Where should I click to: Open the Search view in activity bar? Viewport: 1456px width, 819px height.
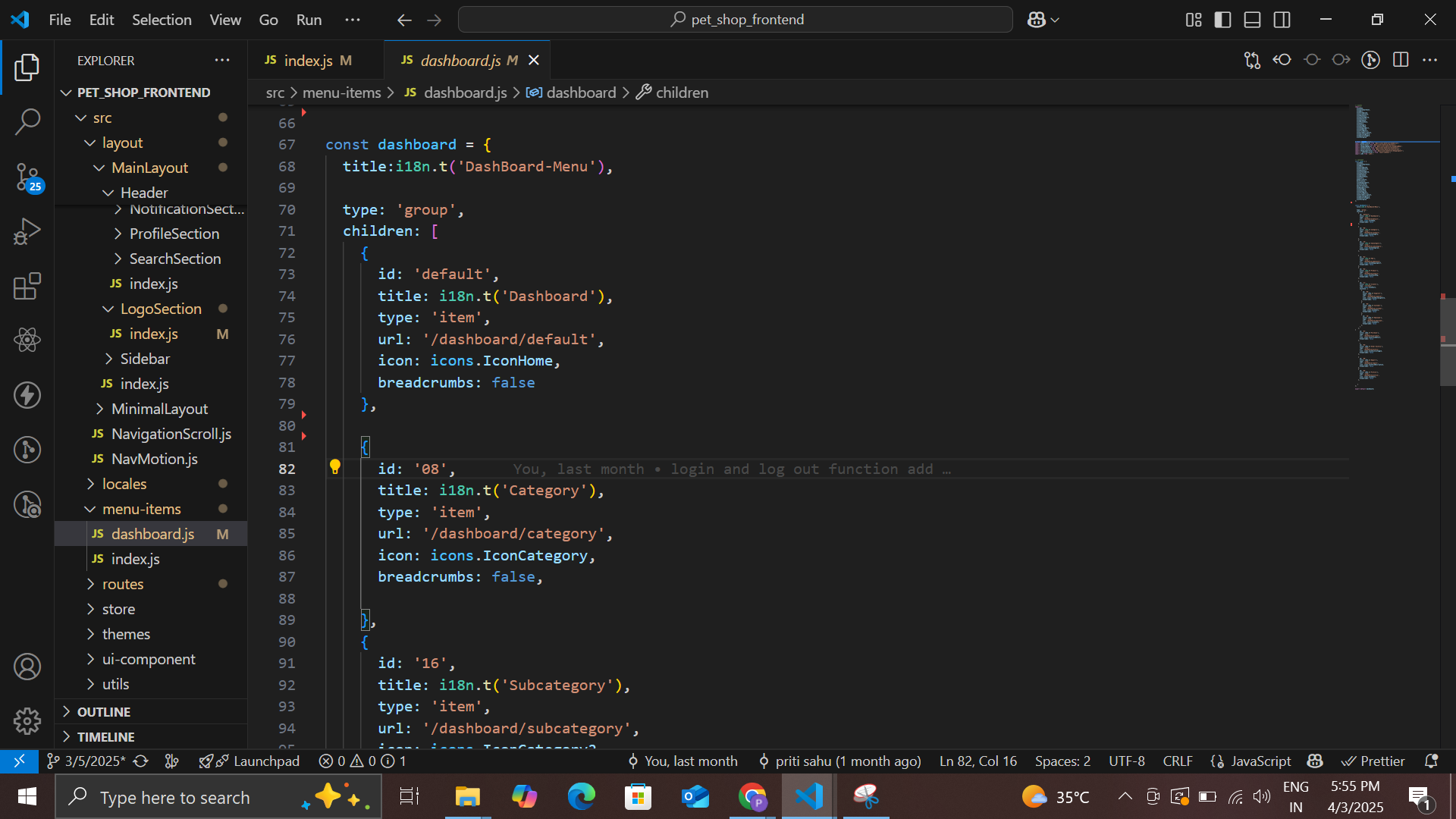(27, 122)
